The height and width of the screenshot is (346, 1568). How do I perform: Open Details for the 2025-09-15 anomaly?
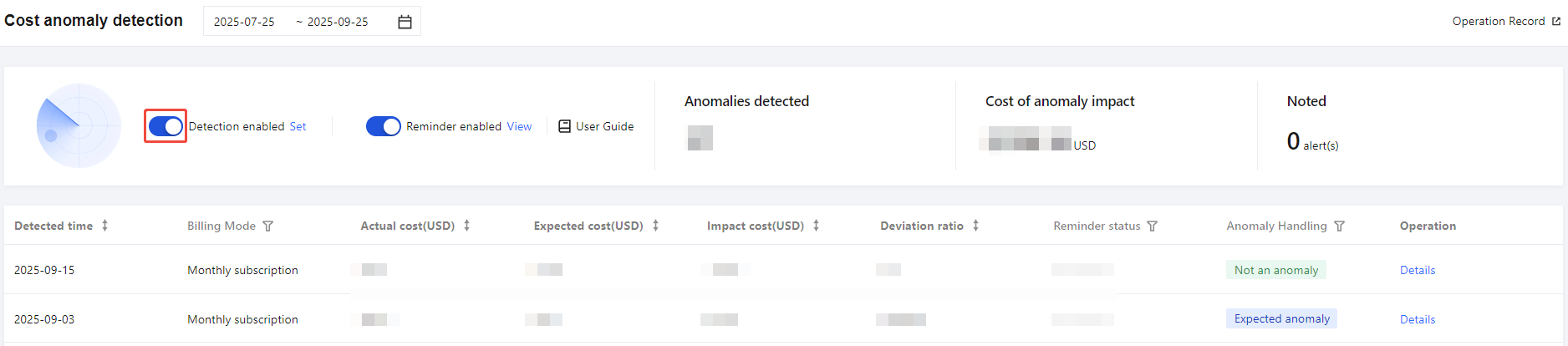point(1417,270)
